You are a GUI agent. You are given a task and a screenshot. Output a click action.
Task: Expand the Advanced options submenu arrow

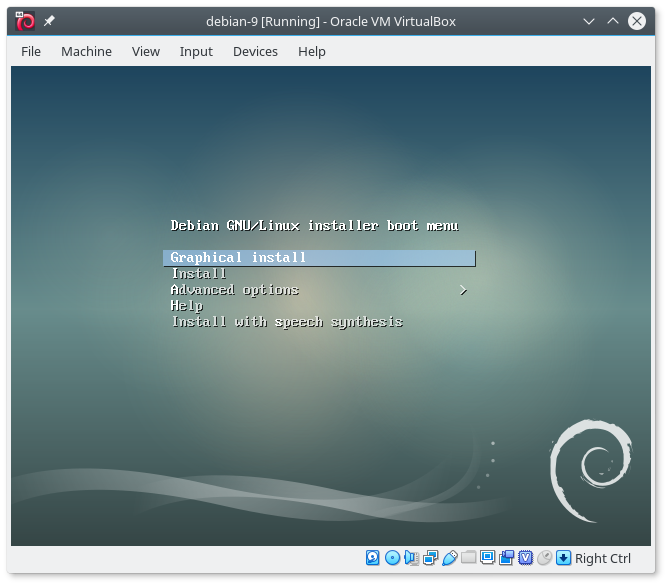[463, 290]
